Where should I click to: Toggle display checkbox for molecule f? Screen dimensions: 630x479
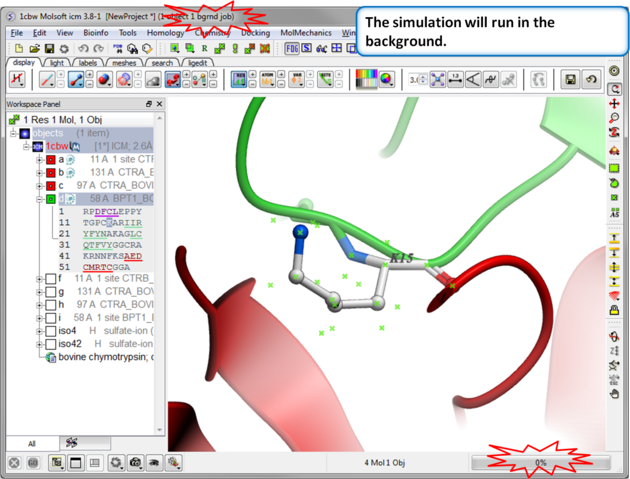point(50,278)
